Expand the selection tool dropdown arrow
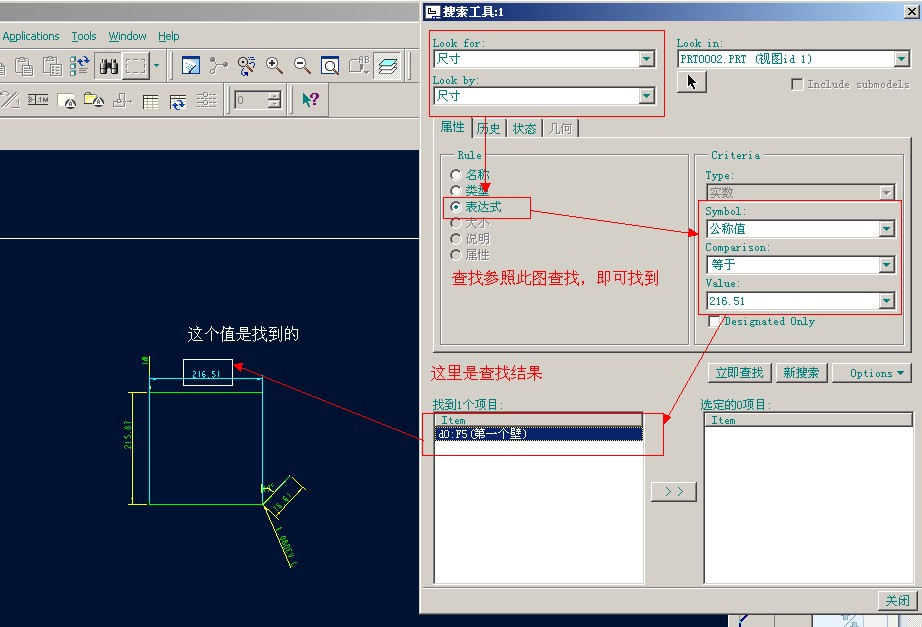 click(156, 66)
